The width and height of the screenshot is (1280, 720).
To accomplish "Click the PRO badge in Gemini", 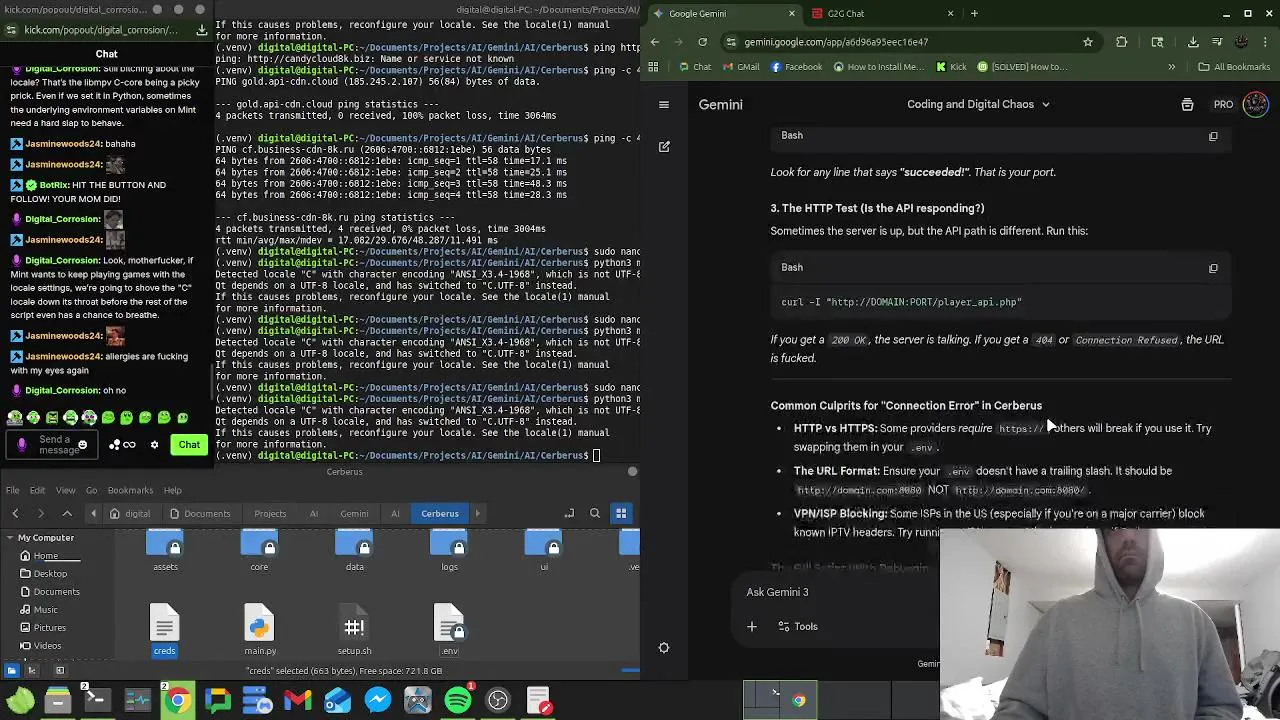I will coord(1223,104).
